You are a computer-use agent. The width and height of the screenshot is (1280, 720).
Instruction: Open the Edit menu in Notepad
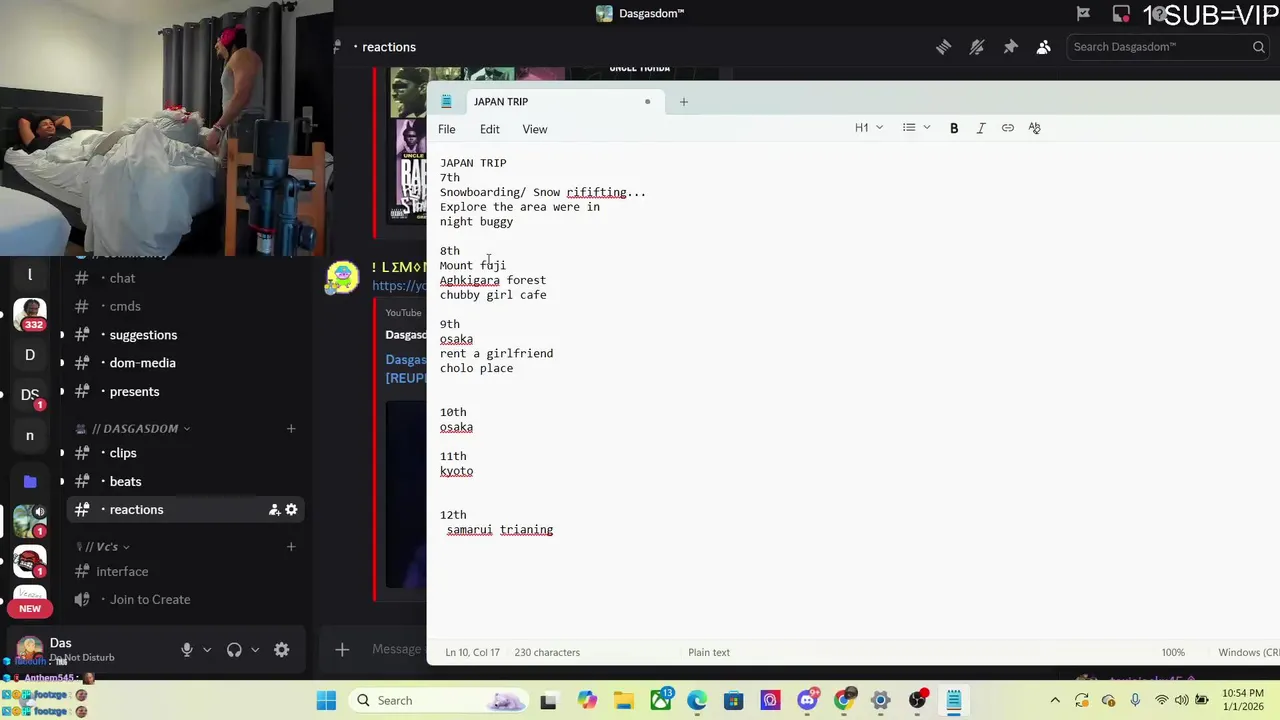click(x=489, y=129)
